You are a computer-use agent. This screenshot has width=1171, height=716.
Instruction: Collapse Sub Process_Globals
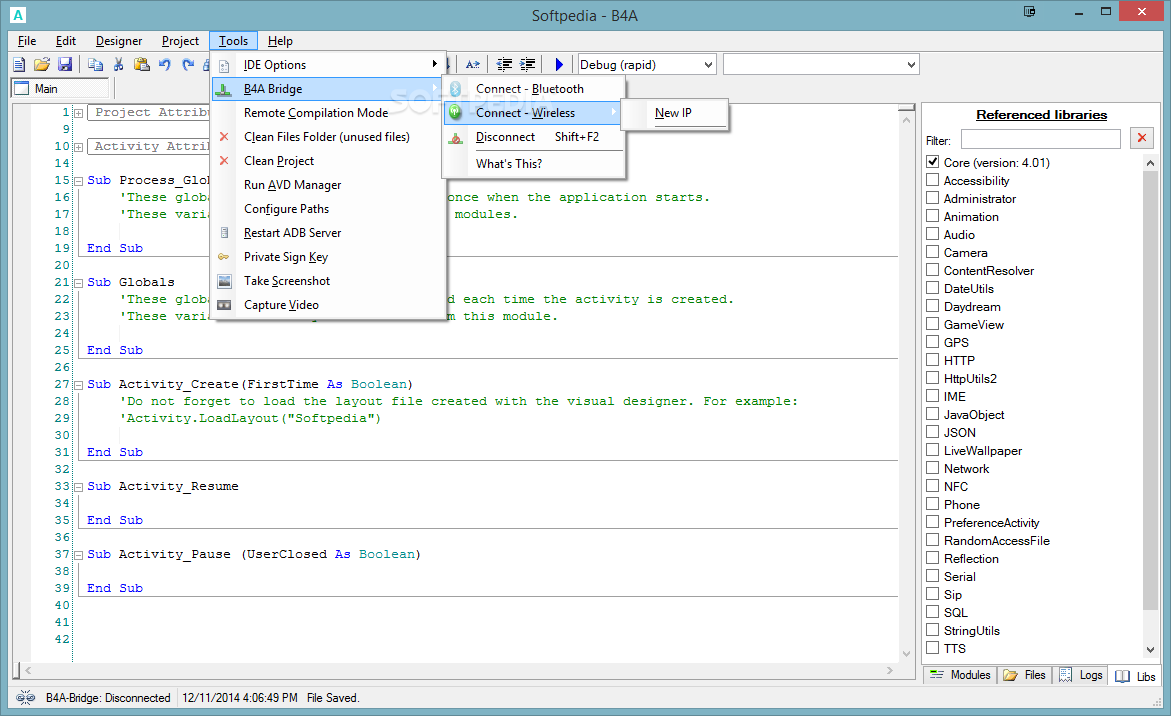pos(78,181)
